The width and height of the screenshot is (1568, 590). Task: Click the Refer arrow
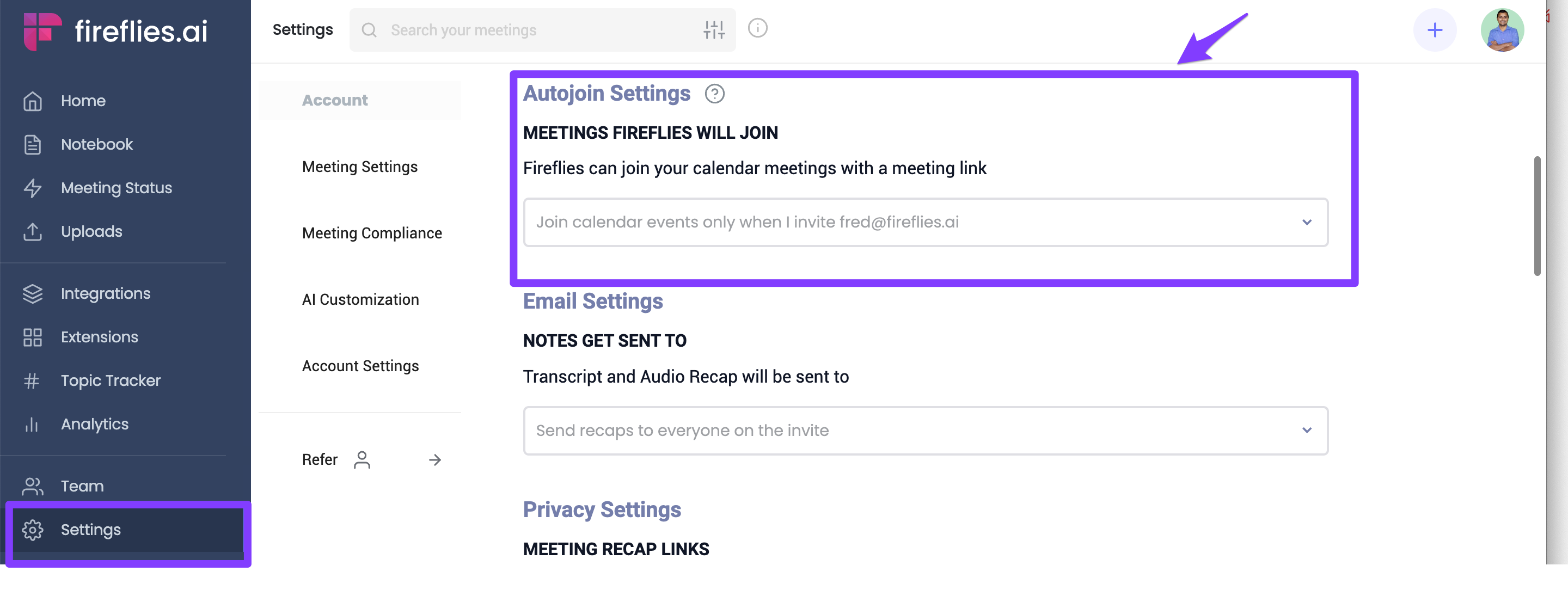point(434,460)
